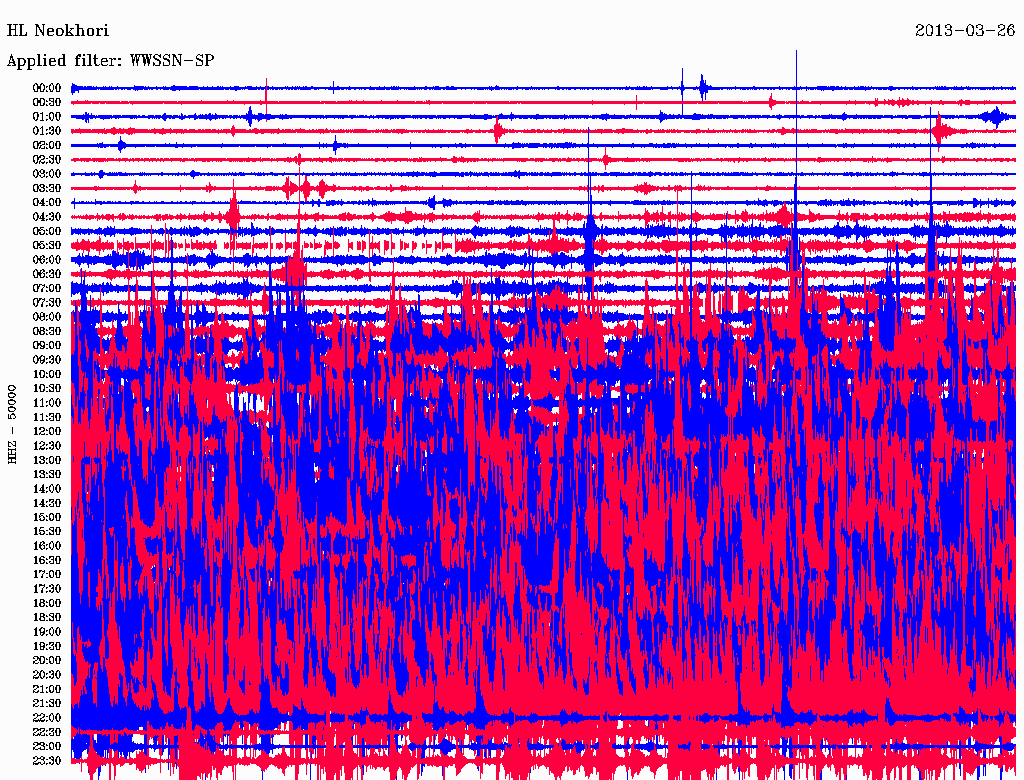Select the 06:30 time label
Viewport: 1024px width, 780px height.
[x=47, y=274]
